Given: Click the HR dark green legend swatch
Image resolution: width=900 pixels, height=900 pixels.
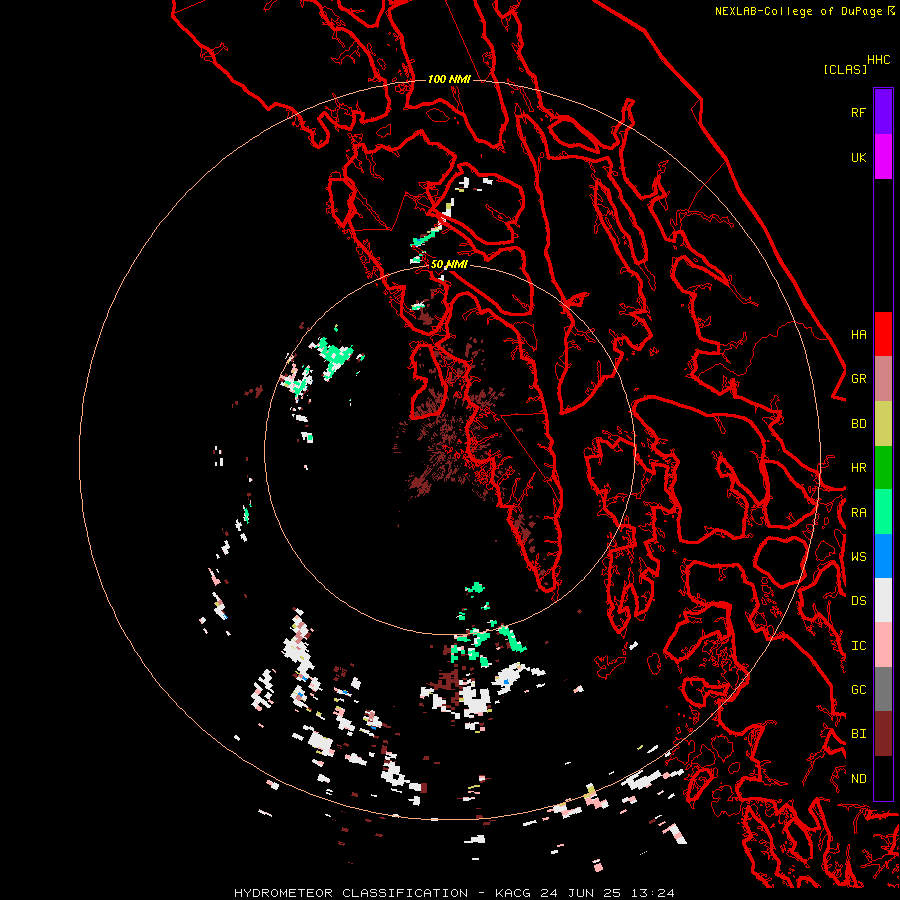Looking at the screenshot, I should pyautogui.click(x=883, y=468).
